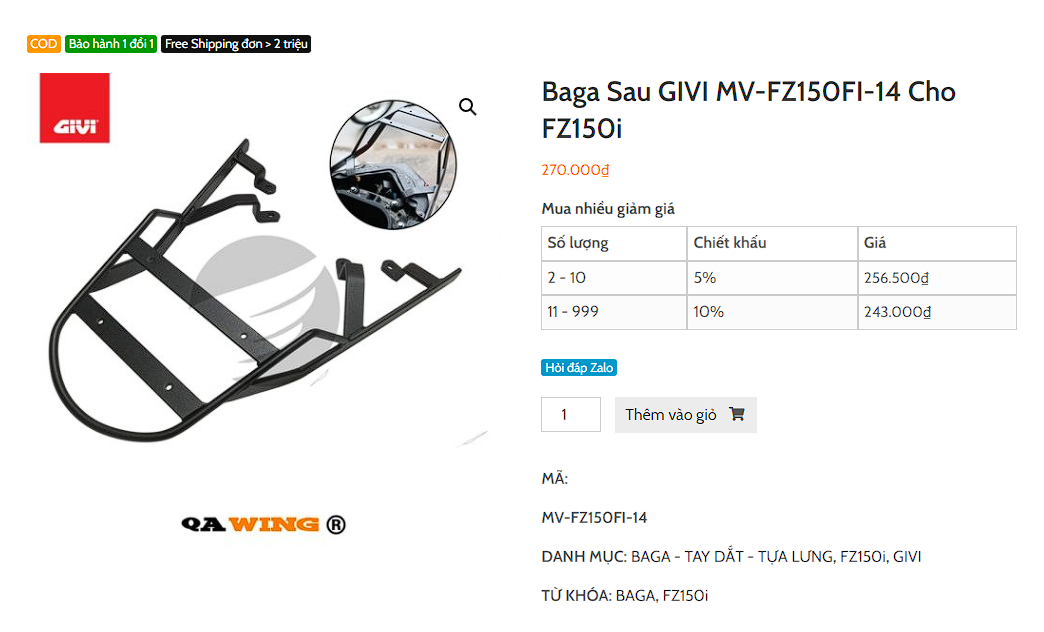Select the 11 - 999 quantity discount row
The image size is (1044, 632).
tap(778, 312)
